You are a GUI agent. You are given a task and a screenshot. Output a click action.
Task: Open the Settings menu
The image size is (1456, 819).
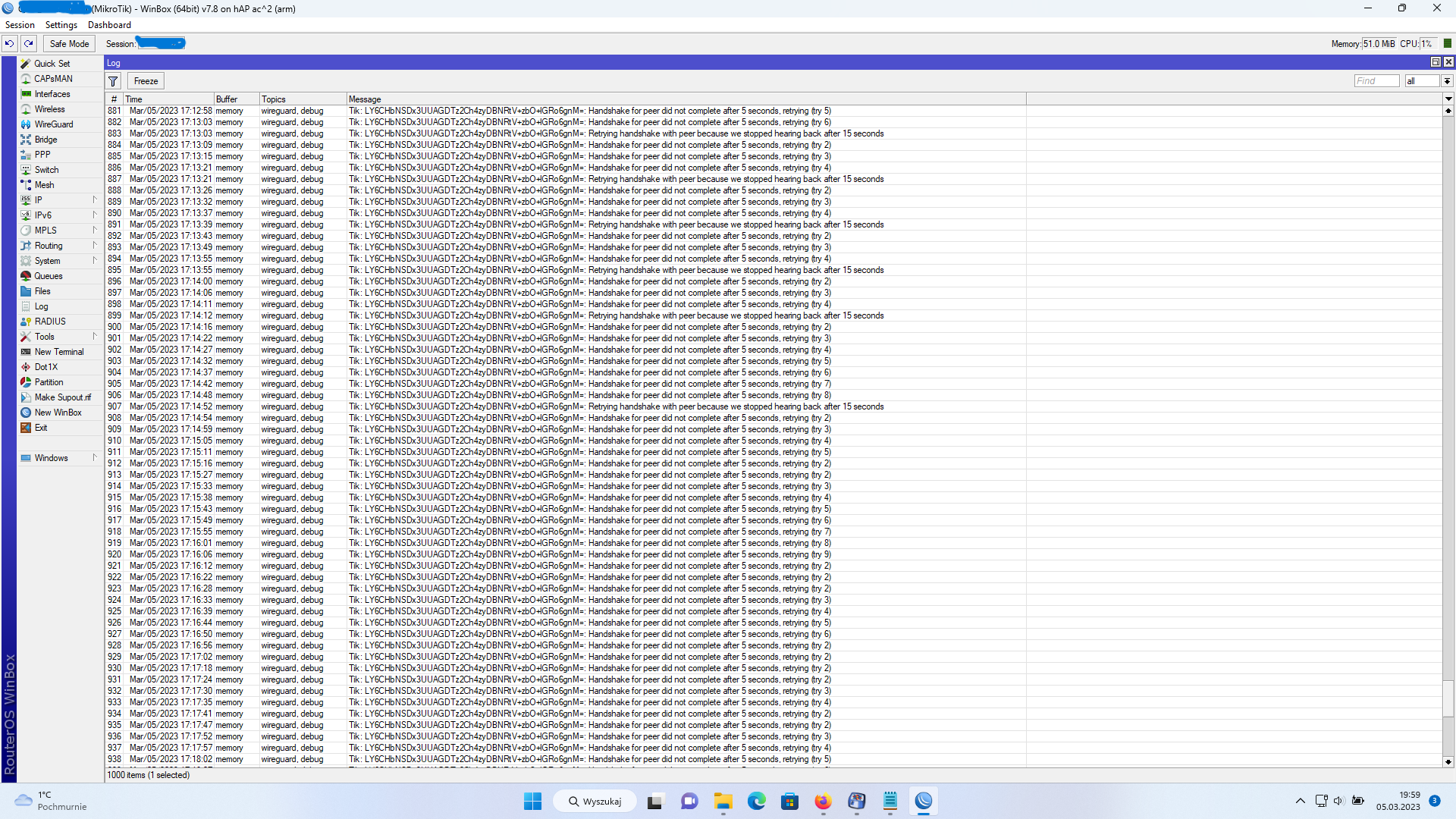click(61, 25)
